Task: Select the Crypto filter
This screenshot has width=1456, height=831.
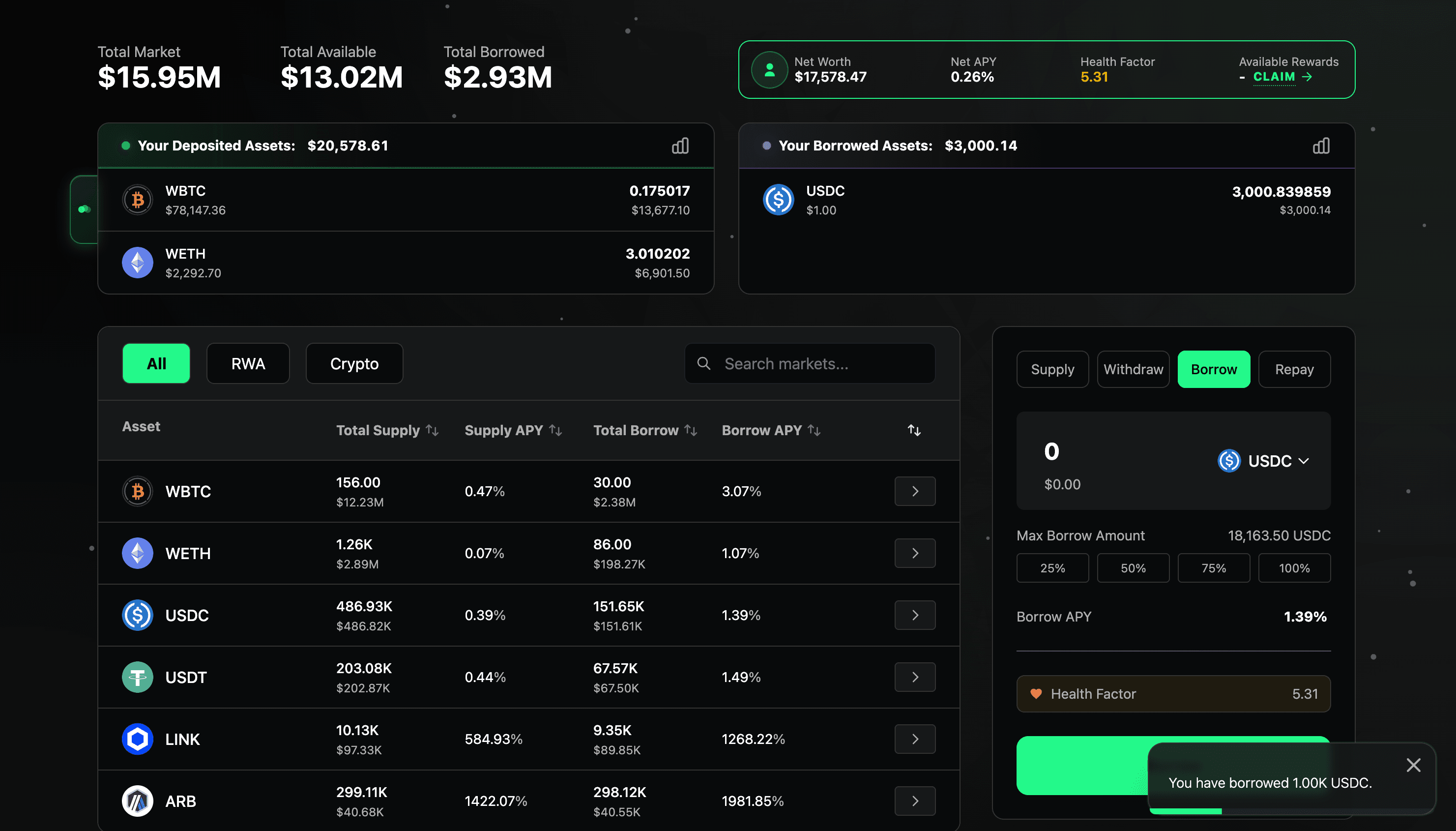Action: pyautogui.click(x=354, y=363)
